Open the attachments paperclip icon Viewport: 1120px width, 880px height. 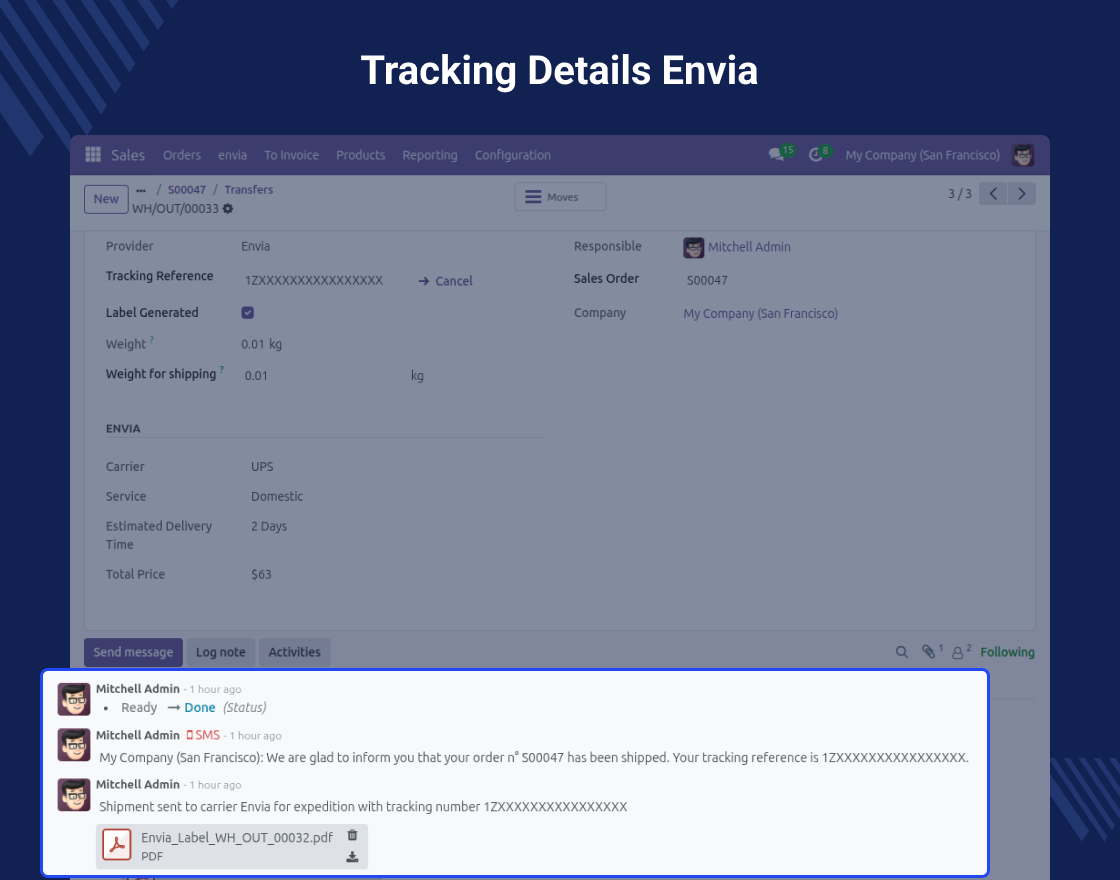click(x=931, y=651)
